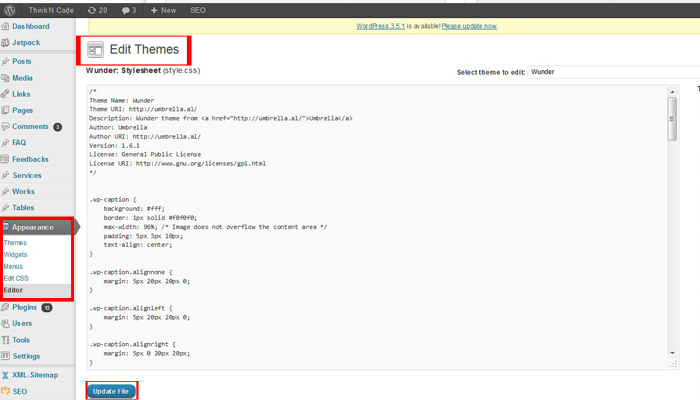Click the Services pin icon
The width and height of the screenshot is (700, 400).
(5, 175)
